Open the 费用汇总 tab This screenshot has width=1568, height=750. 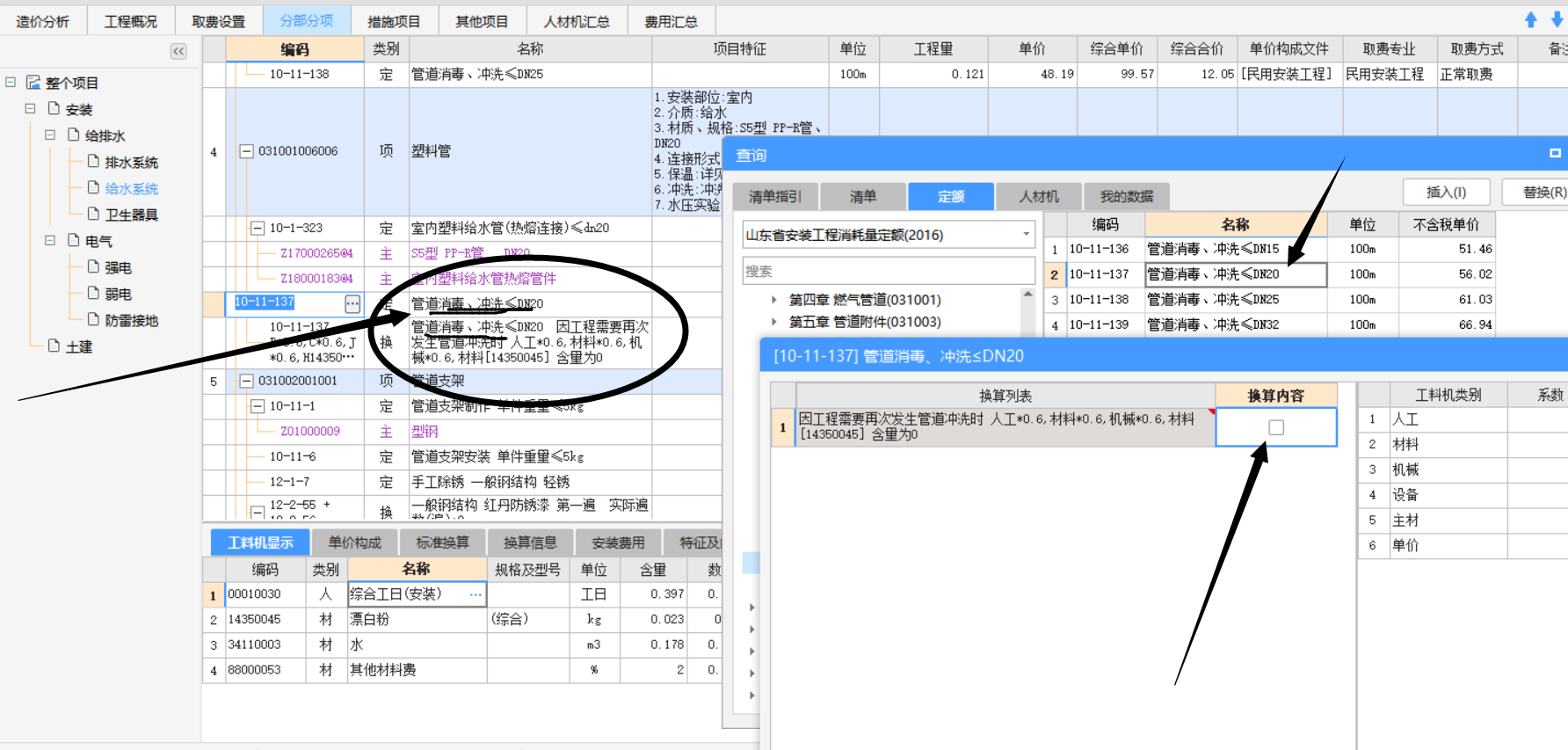tap(671, 21)
